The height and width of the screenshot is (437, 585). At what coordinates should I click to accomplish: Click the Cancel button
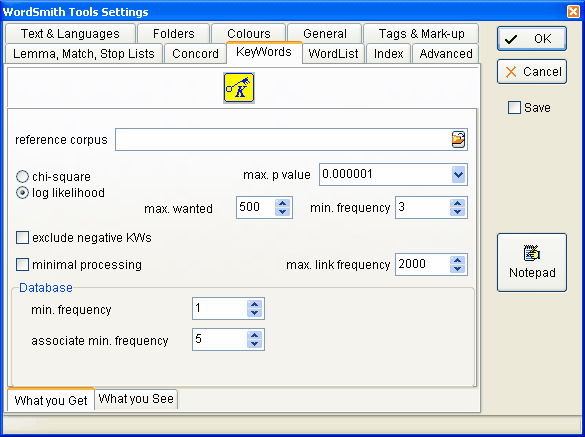(x=532, y=71)
